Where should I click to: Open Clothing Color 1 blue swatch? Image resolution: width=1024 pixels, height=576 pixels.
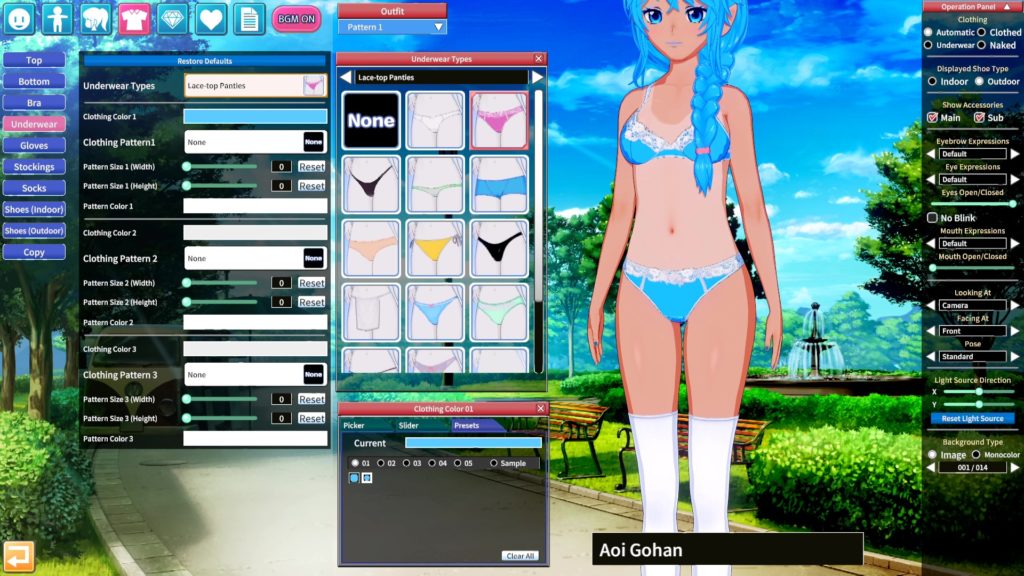(x=255, y=116)
